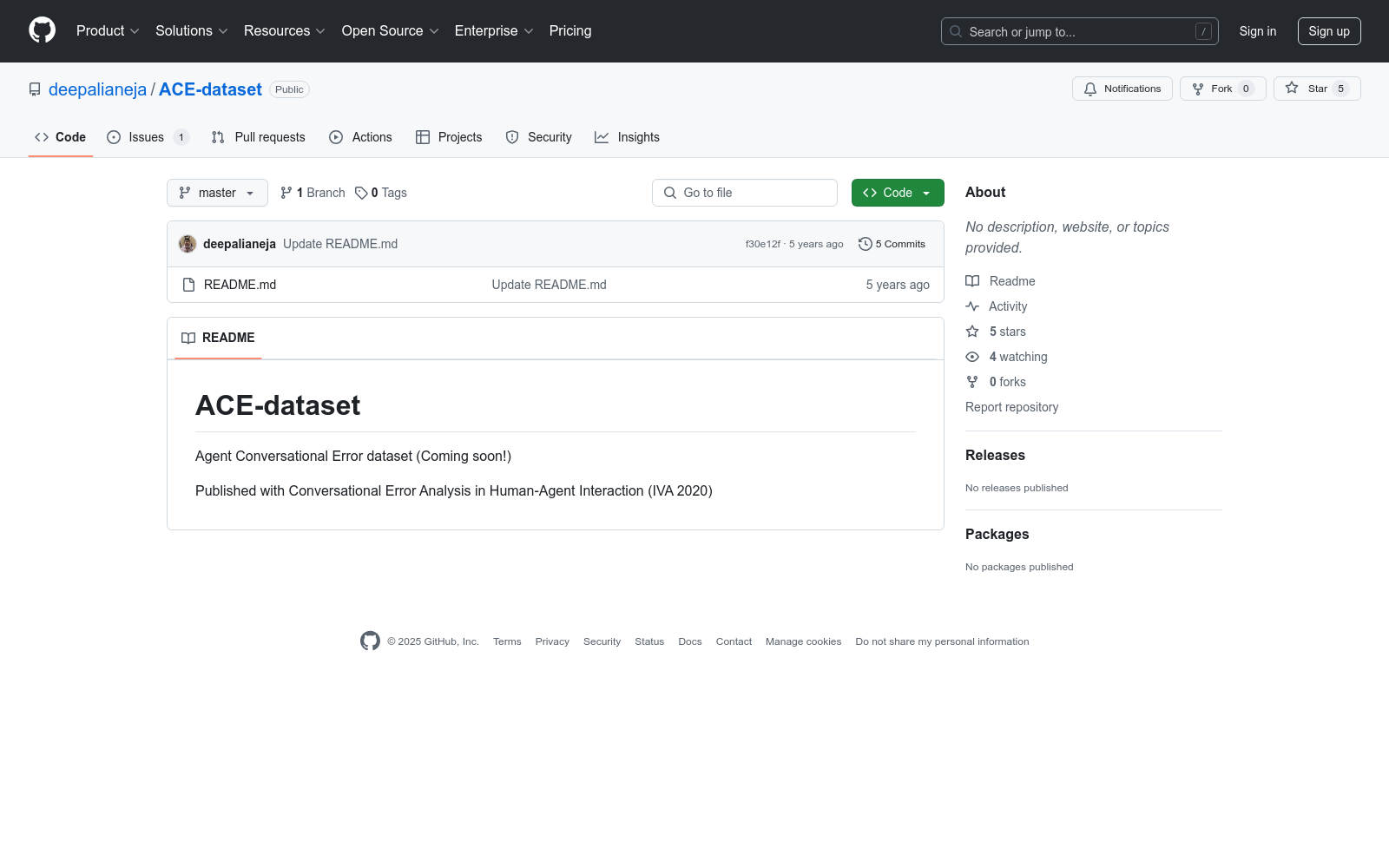The image size is (1389, 868).
Task: Switch to the Insights tab
Action: [627, 137]
